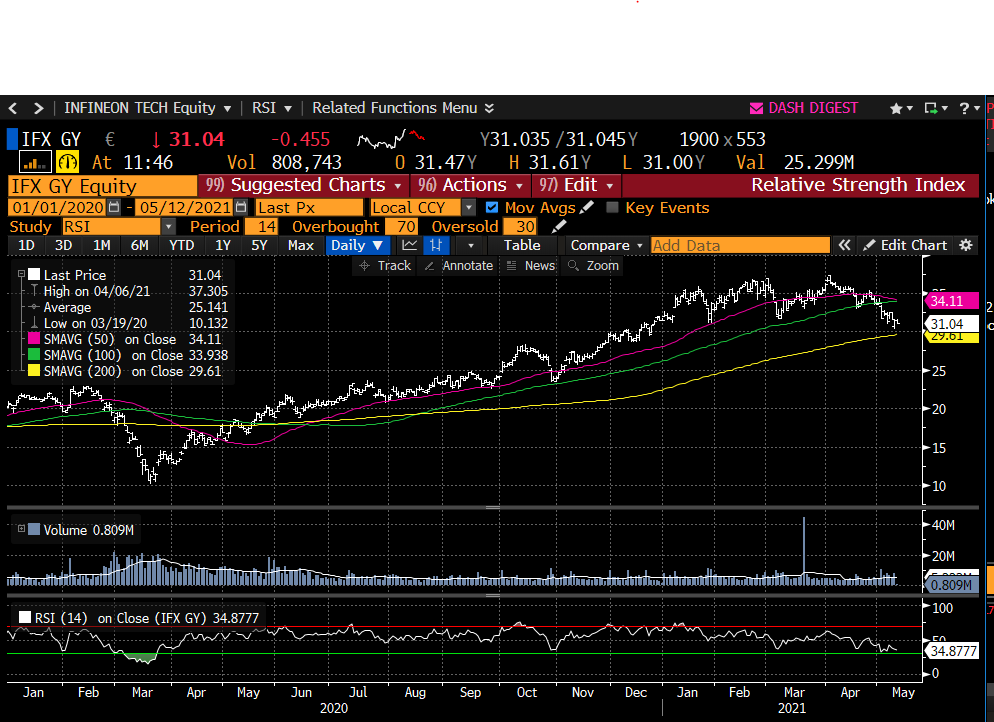Click the Overbought 70 field
The width and height of the screenshot is (994, 722).
click(x=402, y=226)
